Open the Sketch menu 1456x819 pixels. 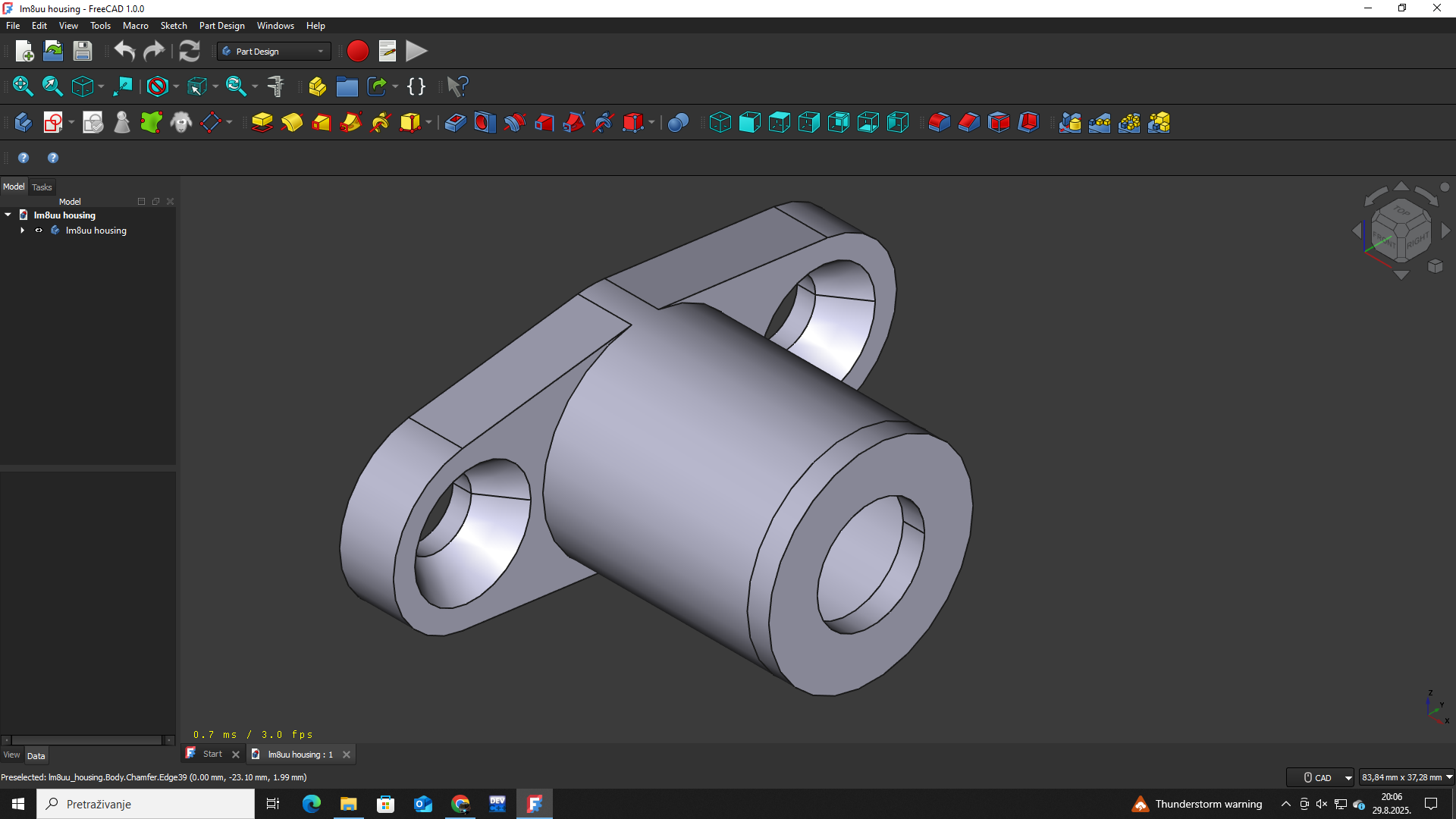click(x=173, y=25)
